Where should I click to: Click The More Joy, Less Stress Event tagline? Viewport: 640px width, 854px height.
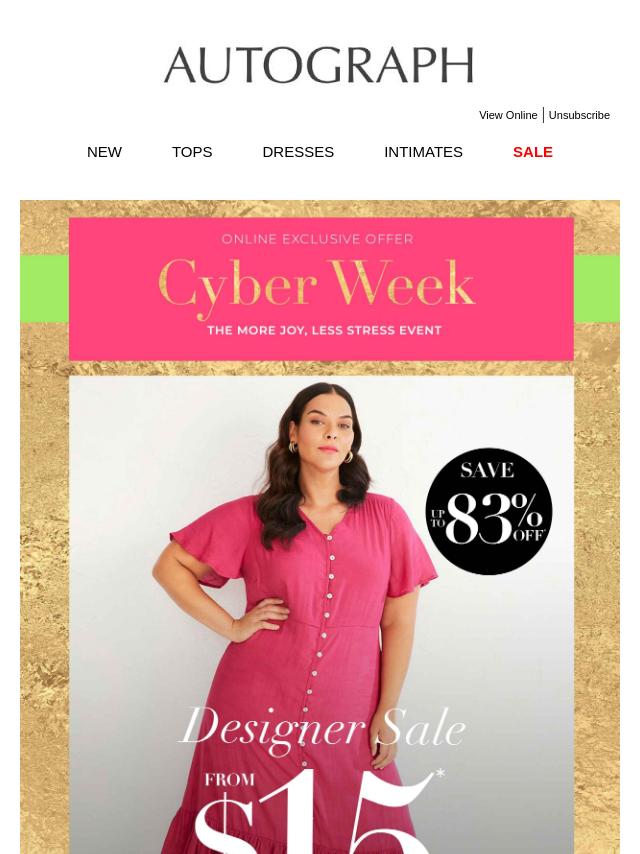coord(324,330)
